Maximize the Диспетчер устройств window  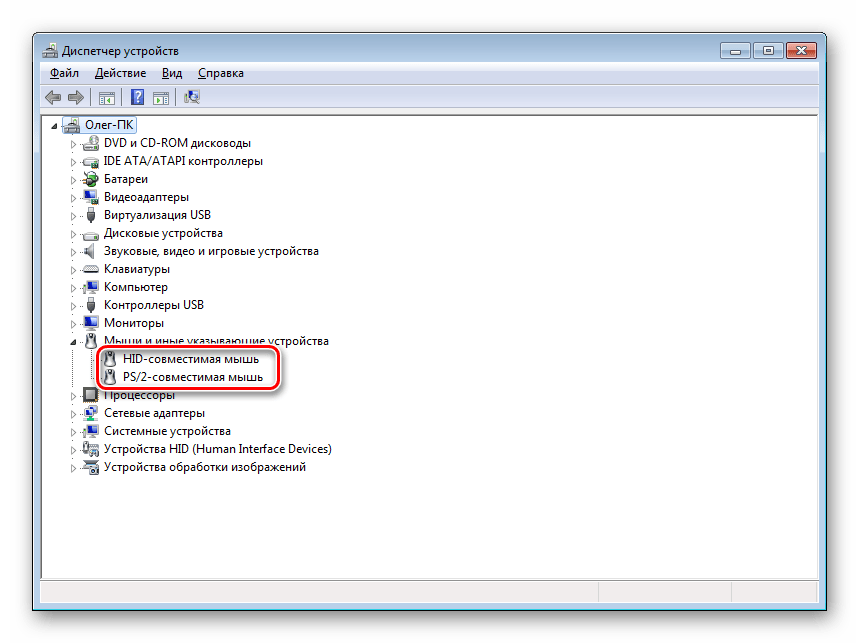[768, 51]
